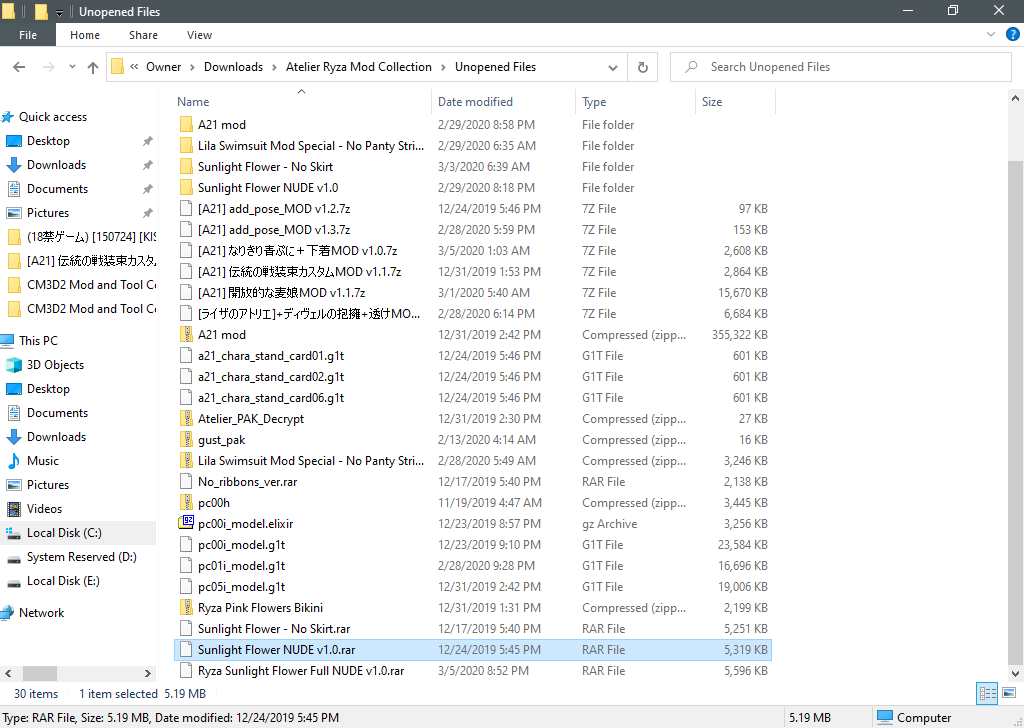This screenshot has height=728, width=1024.
Task: Expand the ribbon with the chevron
Action: [x=991, y=35]
